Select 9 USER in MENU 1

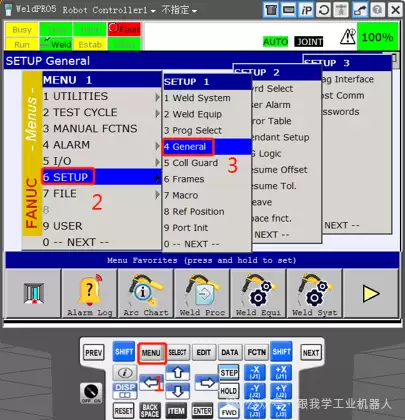[102, 226]
